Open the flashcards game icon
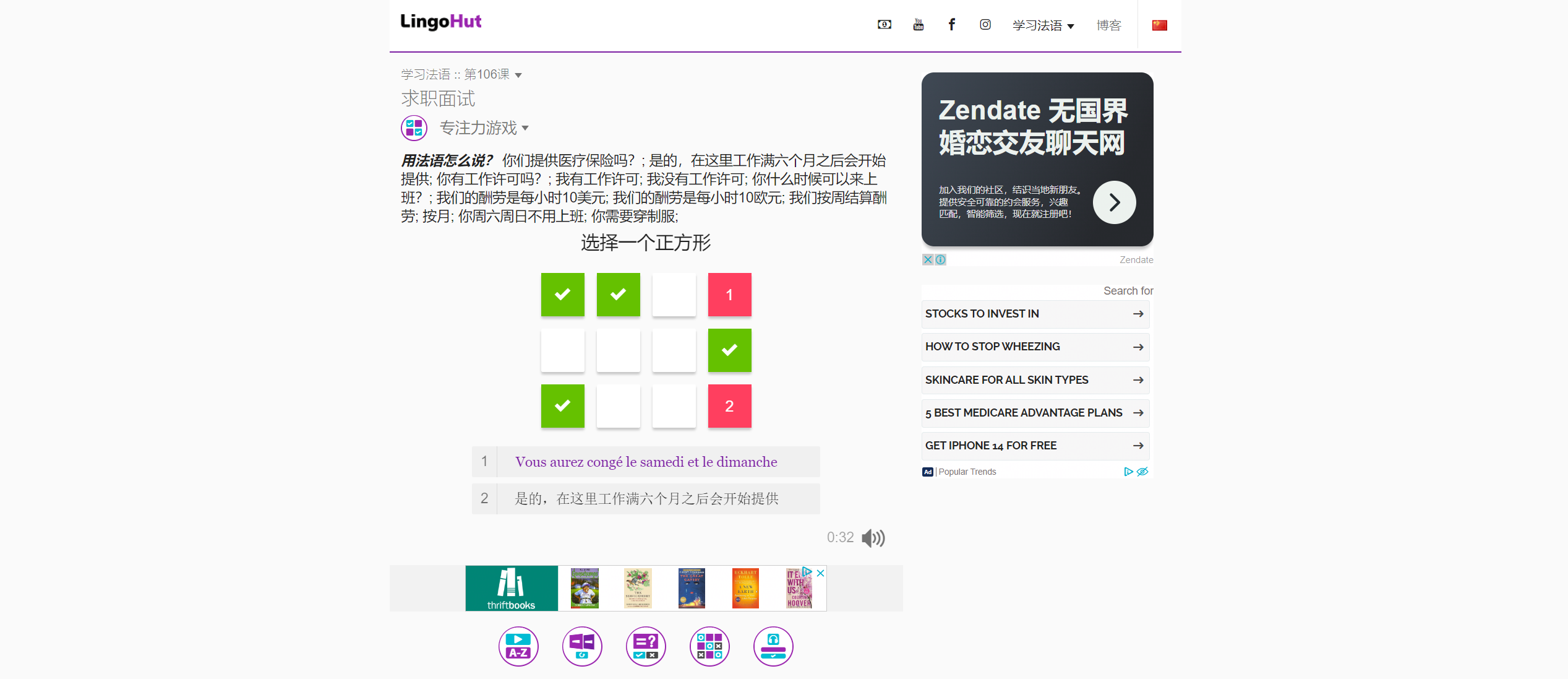The height and width of the screenshot is (679, 1568). point(582,646)
